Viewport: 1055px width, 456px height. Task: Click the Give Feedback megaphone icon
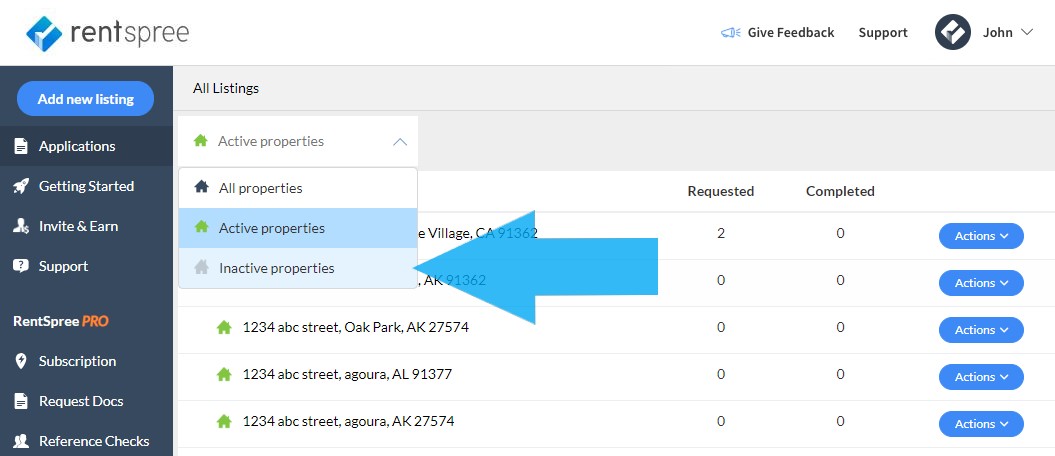point(730,32)
